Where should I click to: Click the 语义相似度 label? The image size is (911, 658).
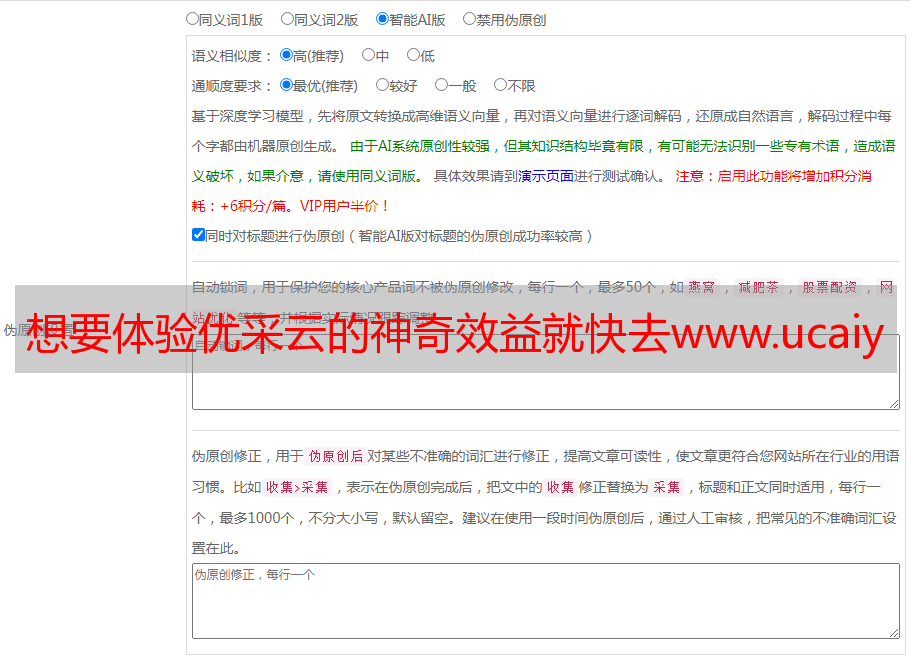tap(232, 56)
